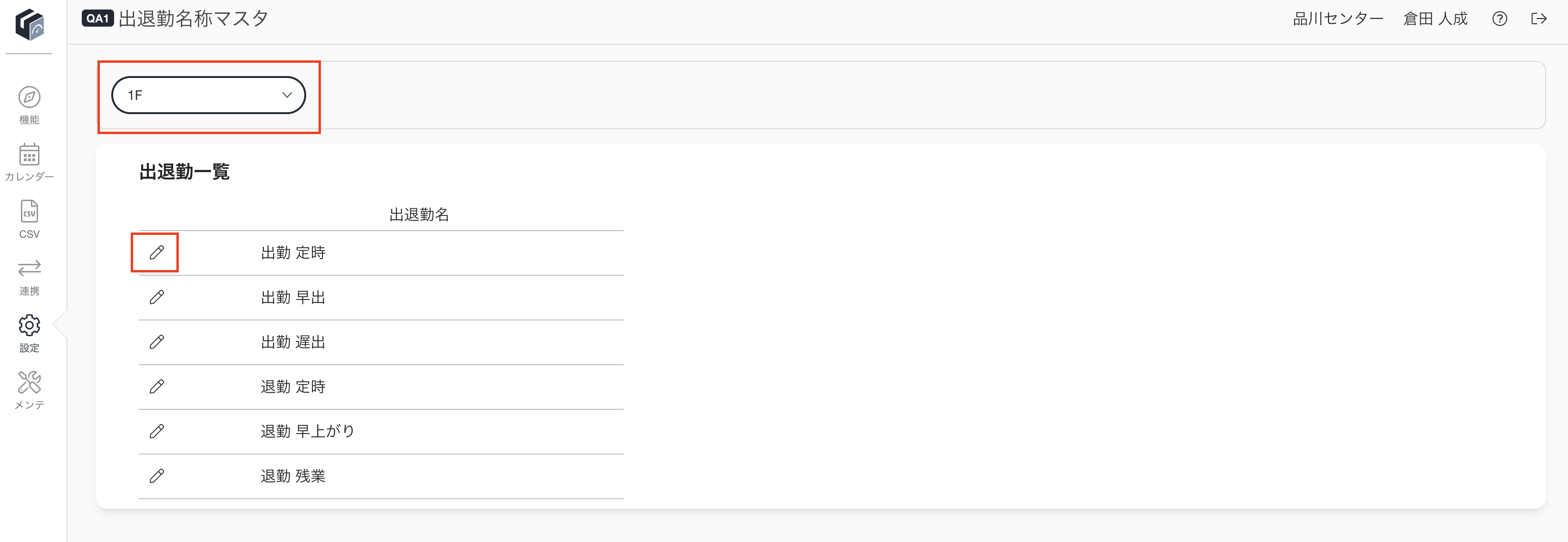
Task: Open the カレンダー calendar icon
Action: (29, 155)
